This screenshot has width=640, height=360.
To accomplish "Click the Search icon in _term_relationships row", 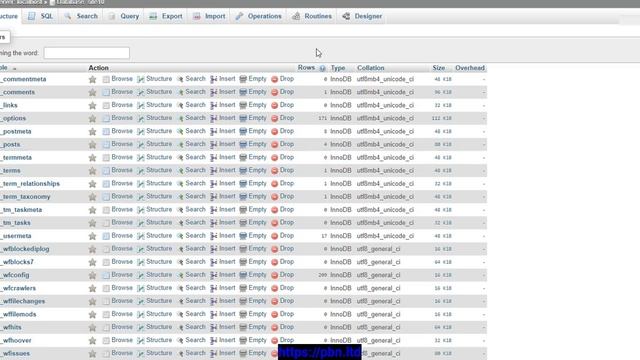I will tap(180, 184).
